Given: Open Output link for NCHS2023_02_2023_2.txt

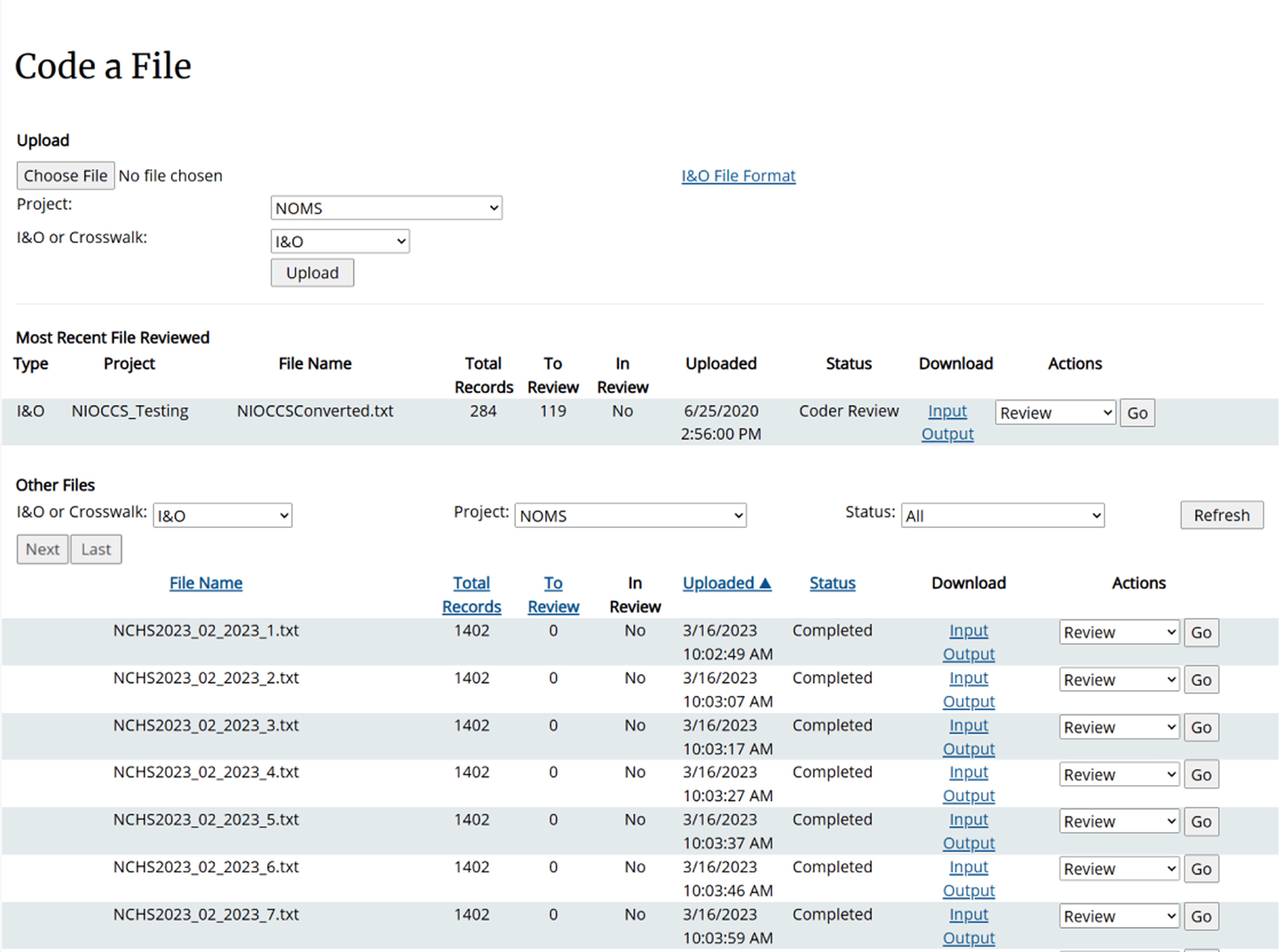Looking at the screenshot, I should [x=968, y=701].
